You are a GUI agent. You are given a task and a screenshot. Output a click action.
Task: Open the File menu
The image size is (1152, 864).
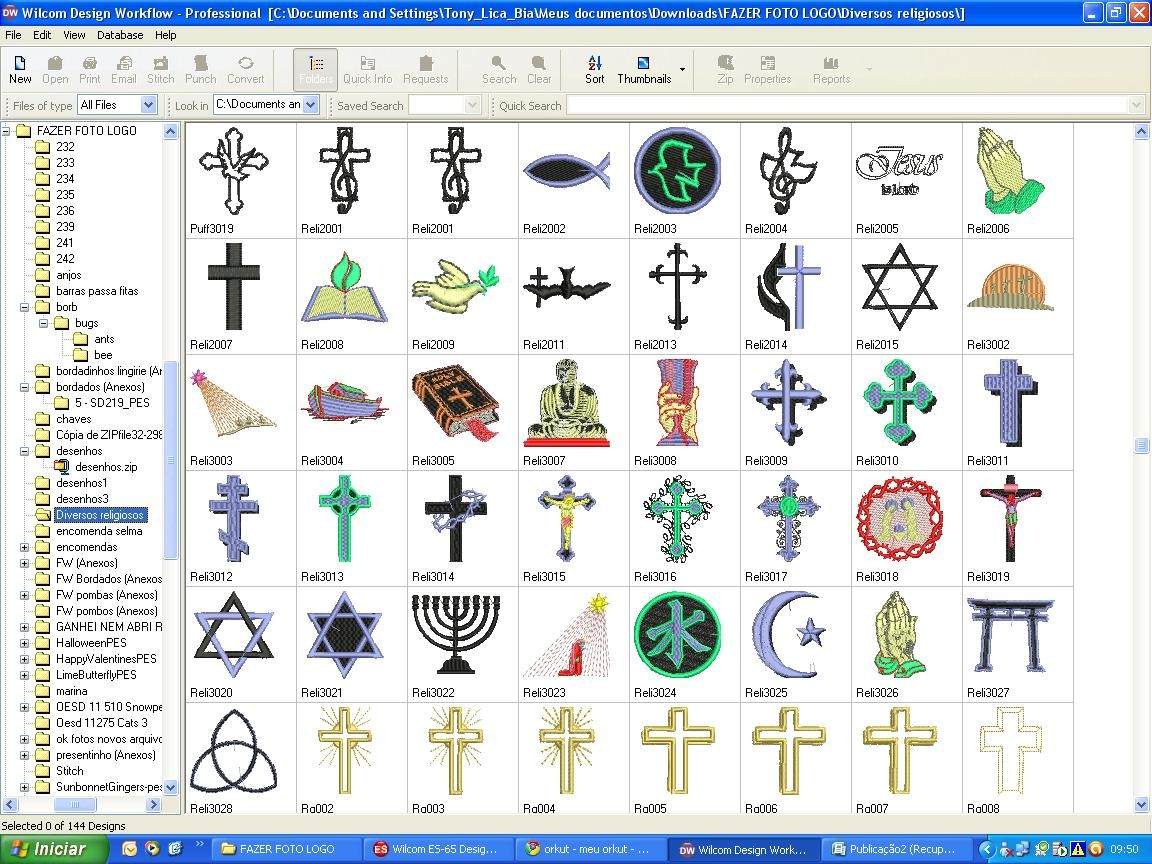(x=13, y=35)
